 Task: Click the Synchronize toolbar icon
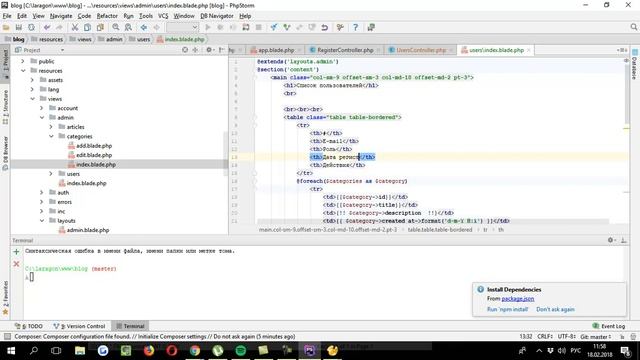click(x=31, y=27)
